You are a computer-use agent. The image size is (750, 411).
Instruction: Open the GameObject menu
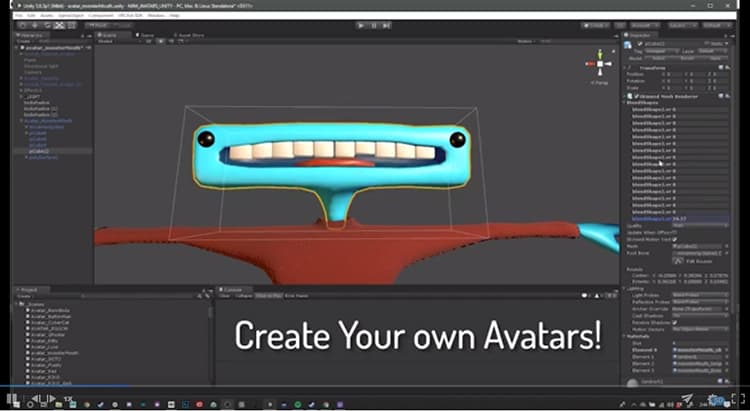[x=71, y=15]
